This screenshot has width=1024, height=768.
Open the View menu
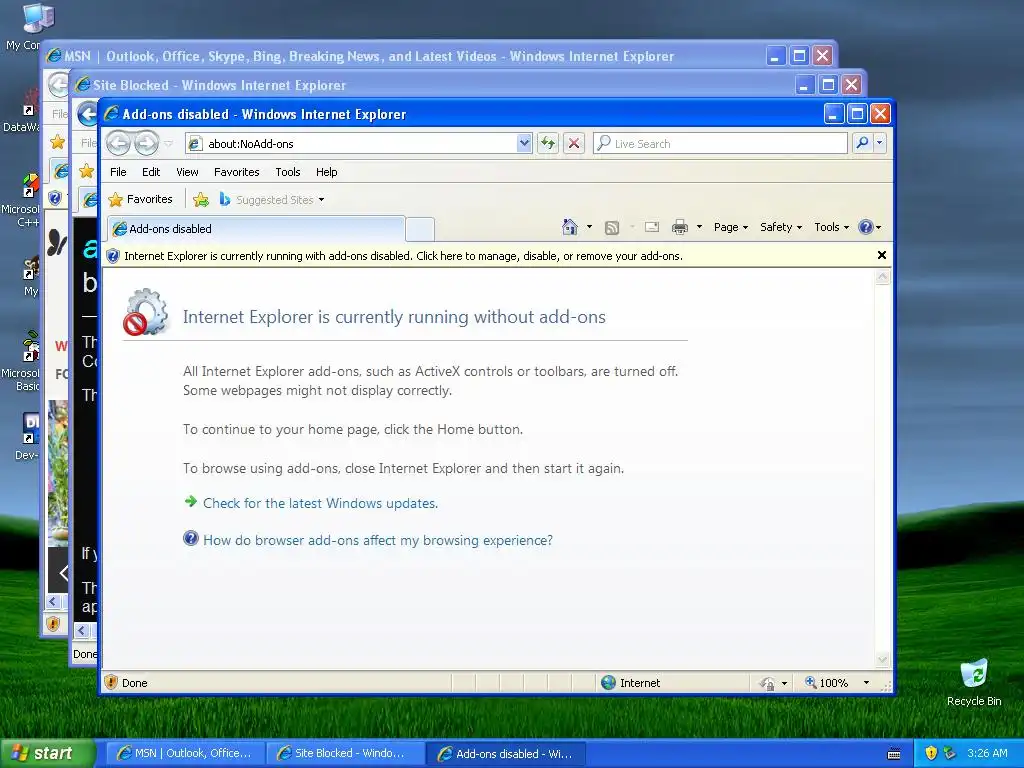(187, 172)
